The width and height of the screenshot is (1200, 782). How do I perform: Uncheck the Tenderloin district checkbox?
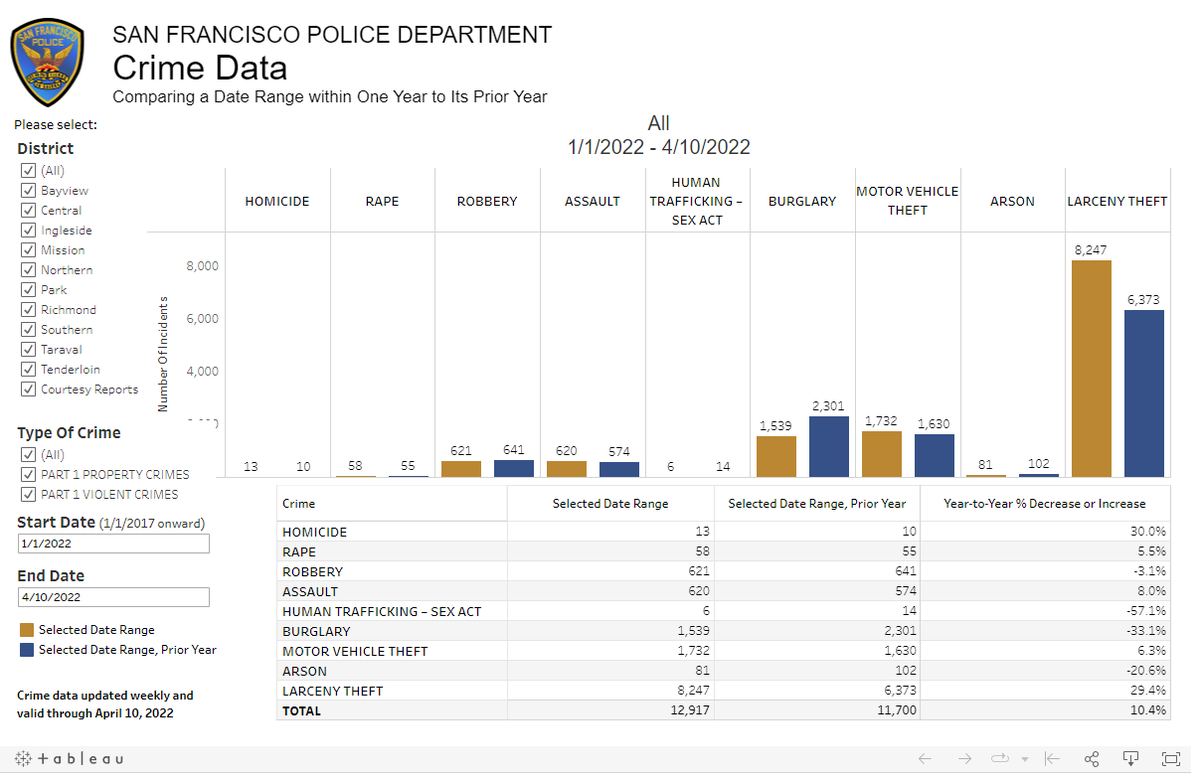point(28,370)
